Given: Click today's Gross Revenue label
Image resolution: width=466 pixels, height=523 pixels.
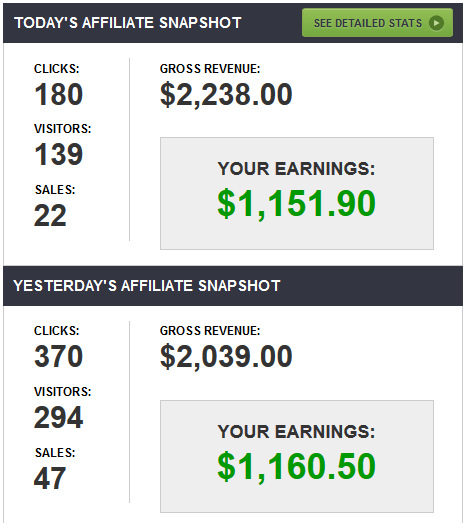Looking at the screenshot, I should [x=210, y=69].
